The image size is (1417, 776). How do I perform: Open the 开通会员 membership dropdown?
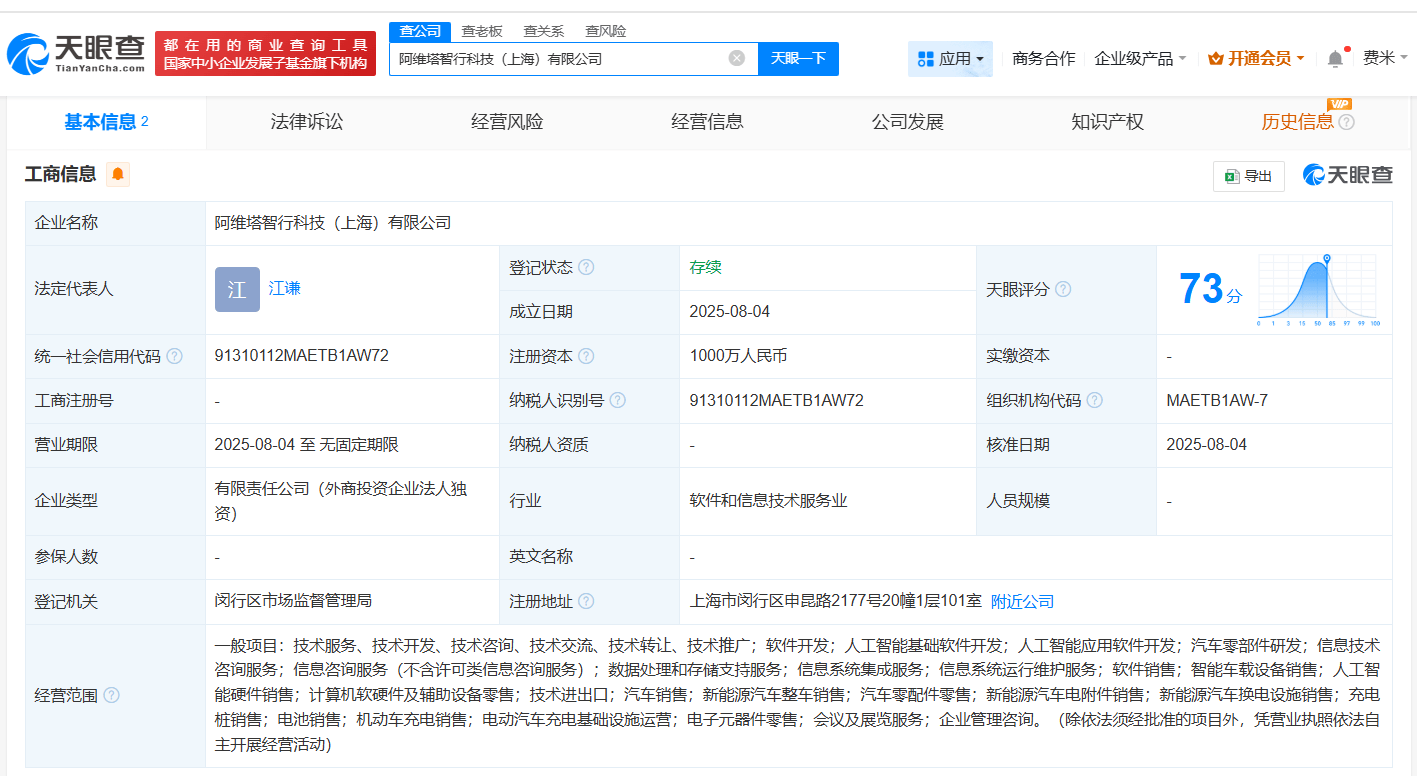point(1256,59)
